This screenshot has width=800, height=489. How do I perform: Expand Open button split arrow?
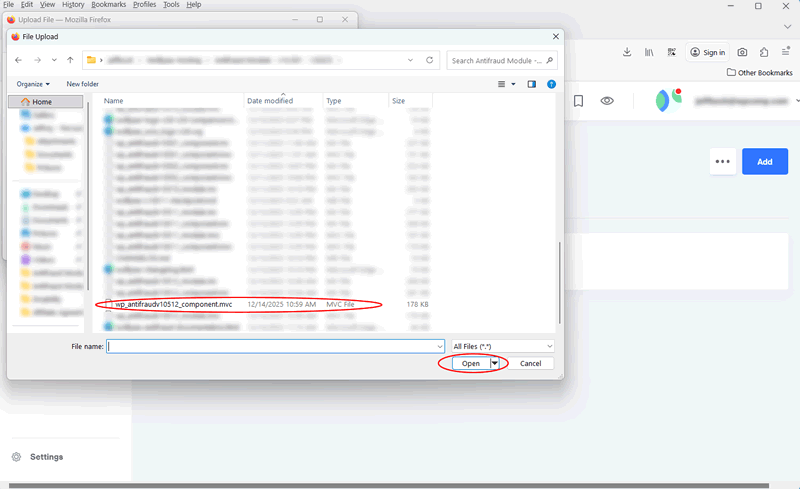[494, 363]
